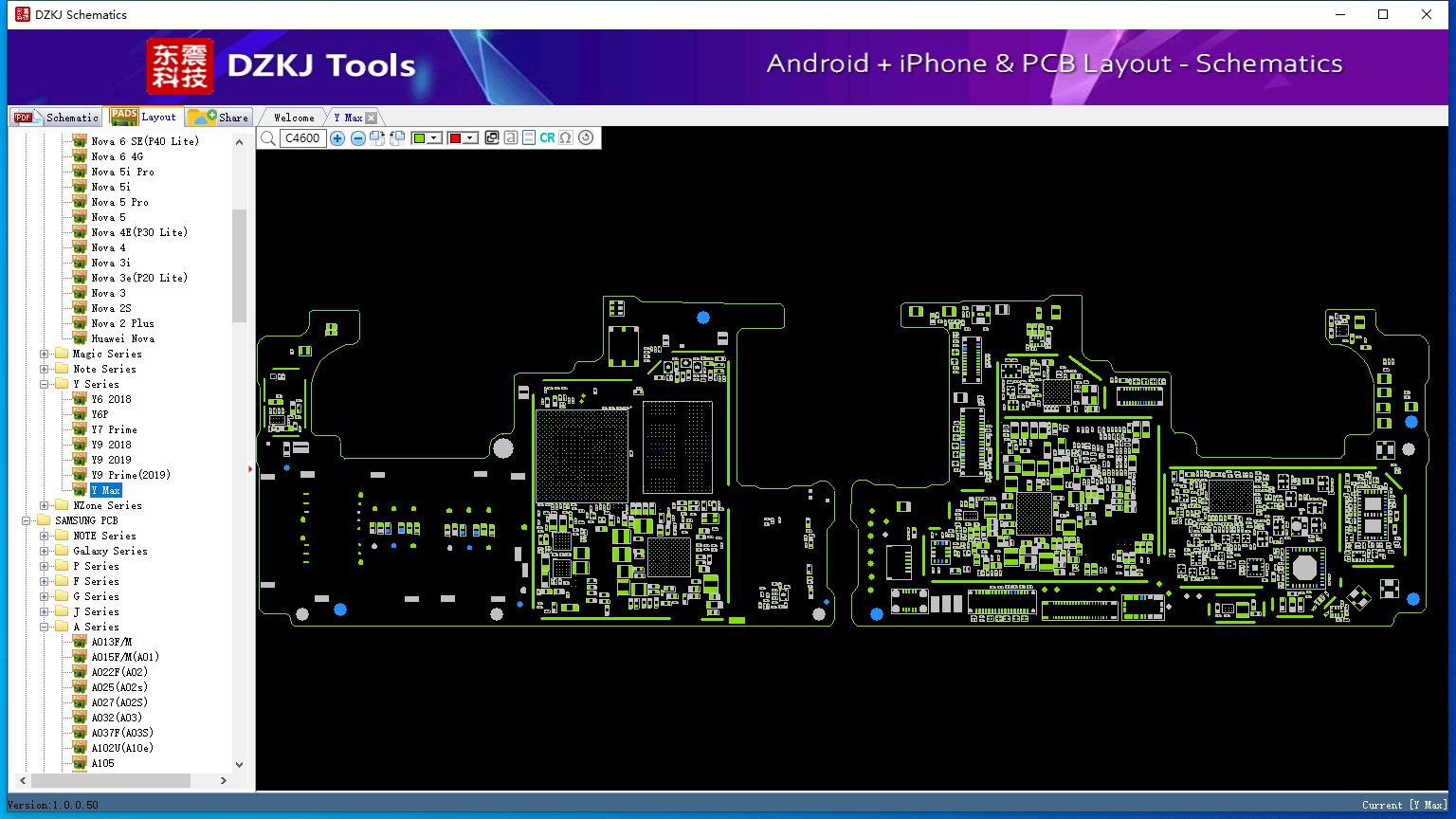Screen dimensions: 1456x819
Task: Select the Y Max document tab
Action: [x=348, y=118]
